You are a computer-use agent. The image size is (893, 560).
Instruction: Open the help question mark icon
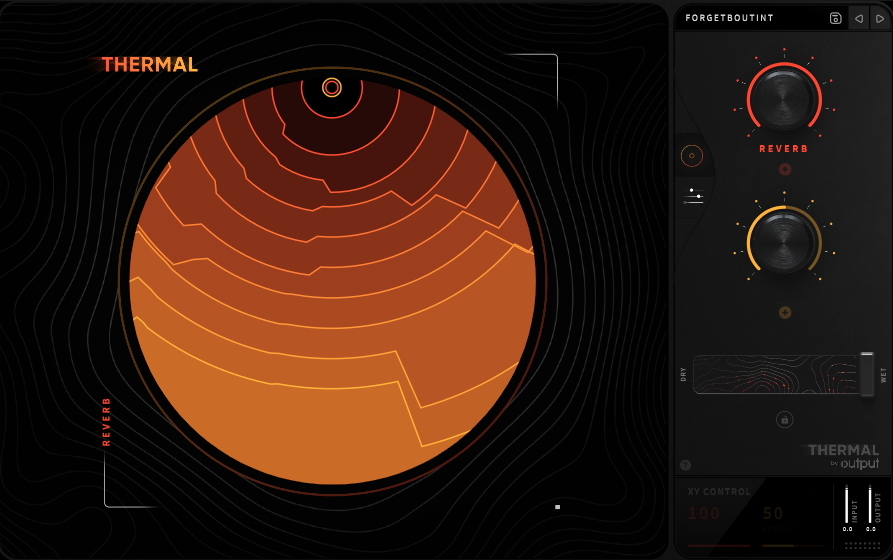point(685,464)
